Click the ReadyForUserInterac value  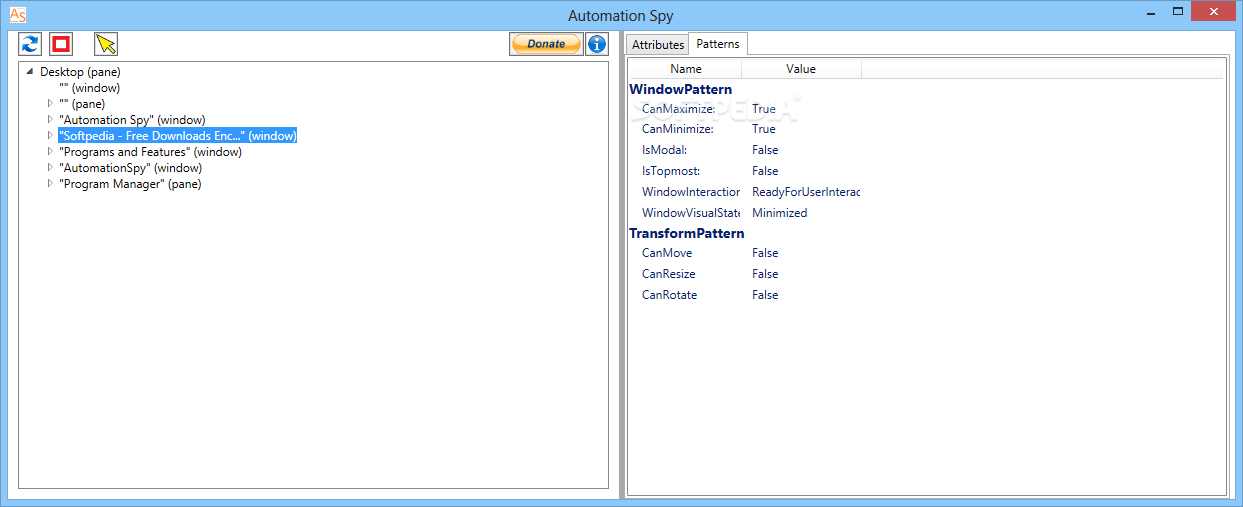click(x=806, y=192)
